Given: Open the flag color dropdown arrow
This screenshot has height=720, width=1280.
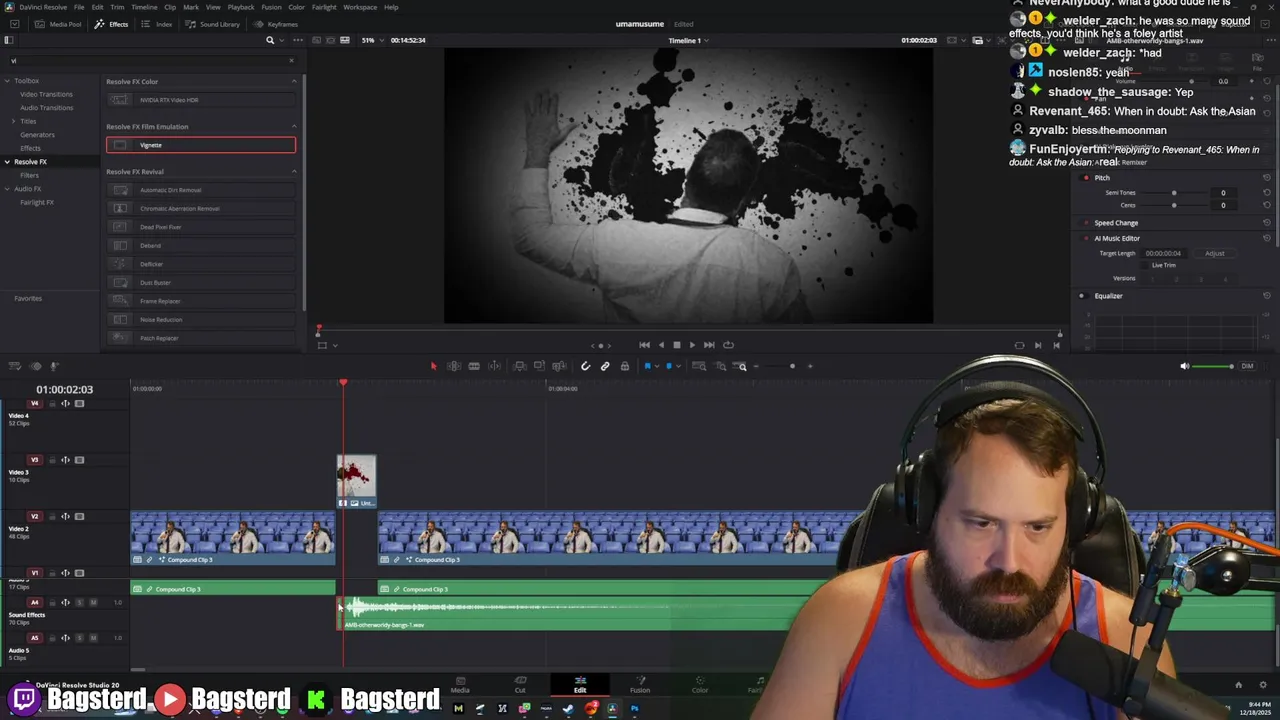Looking at the screenshot, I should coord(656,366).
